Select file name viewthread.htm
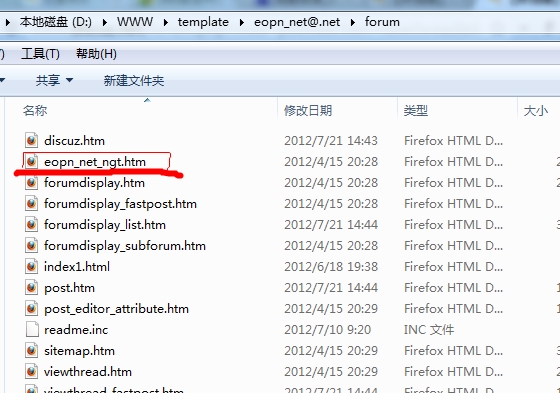Screen dimensions: 560x393 click(88, 372)
